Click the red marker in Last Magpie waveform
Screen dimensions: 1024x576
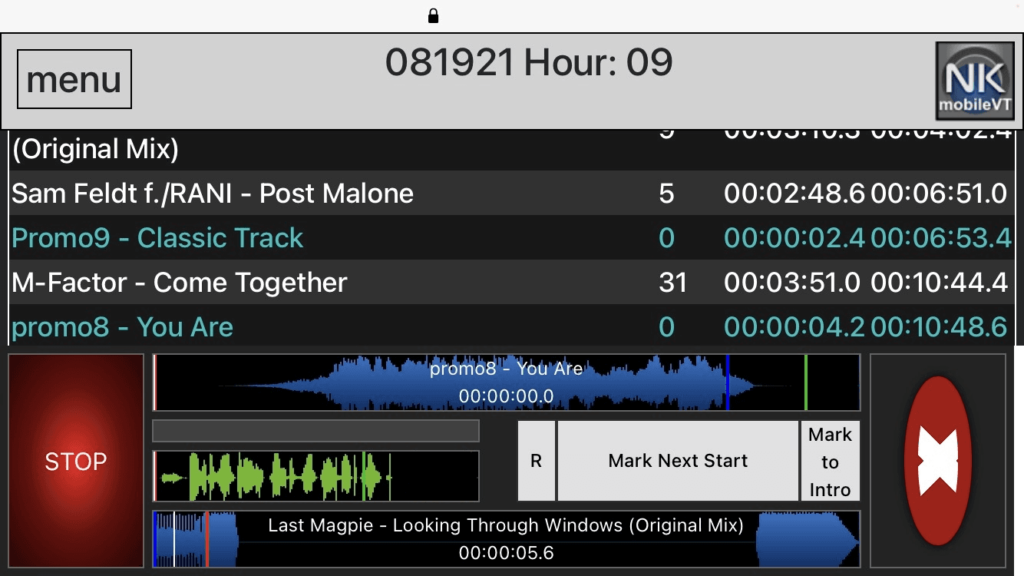(x=206, y=539)
